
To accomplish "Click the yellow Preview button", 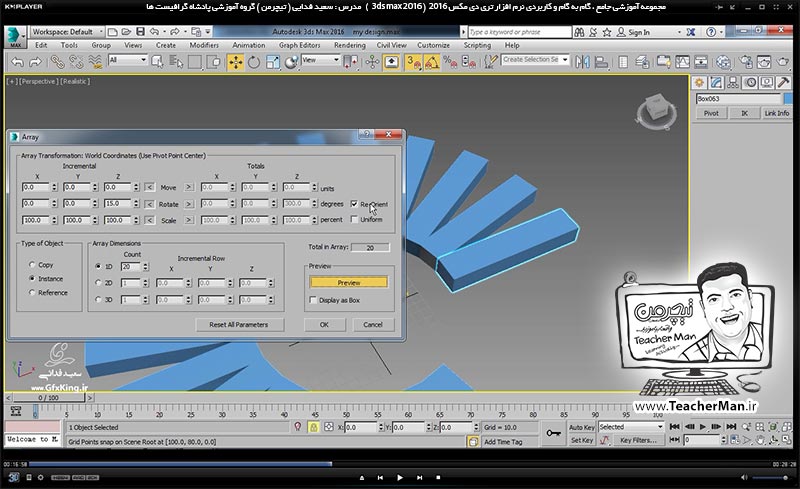I will [348, 282].
